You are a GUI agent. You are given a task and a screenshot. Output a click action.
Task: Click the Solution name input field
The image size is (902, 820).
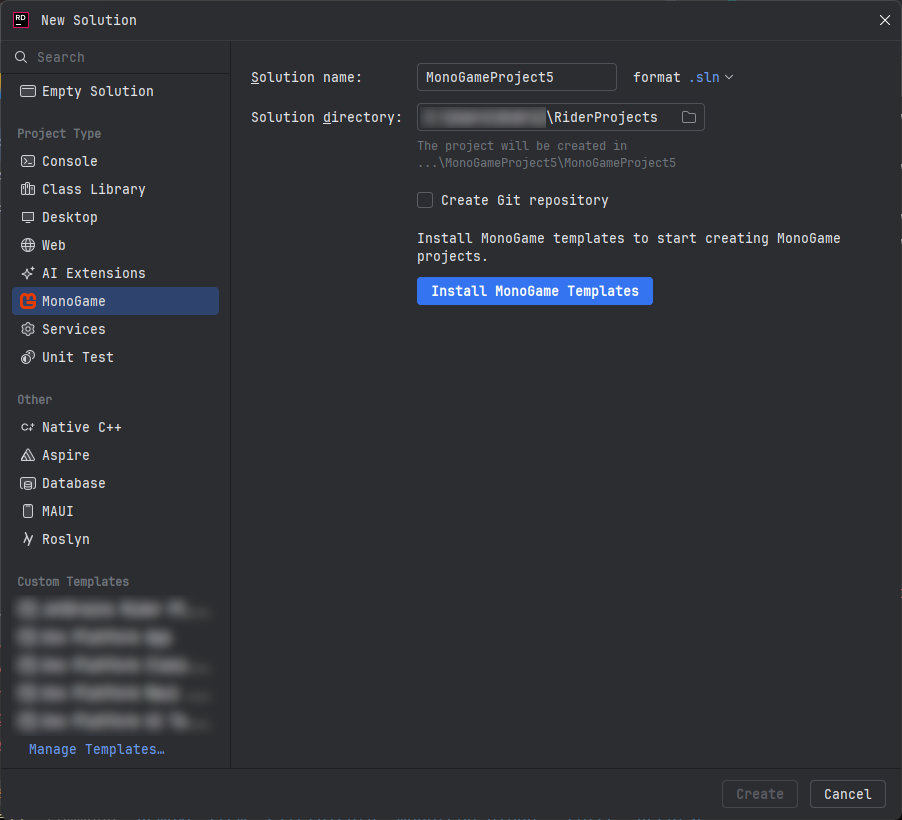pyautogui.click(x=516, y=77)
